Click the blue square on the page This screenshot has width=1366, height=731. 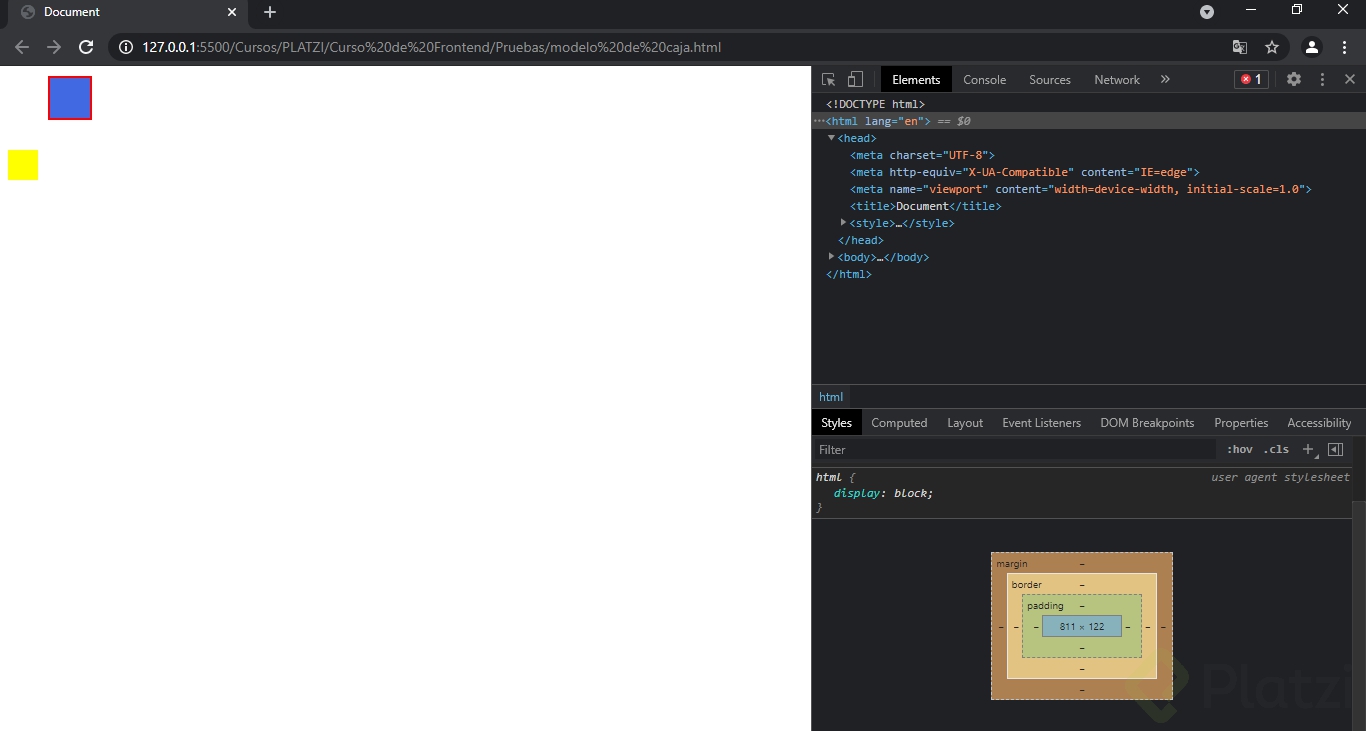tap(70, 98)
